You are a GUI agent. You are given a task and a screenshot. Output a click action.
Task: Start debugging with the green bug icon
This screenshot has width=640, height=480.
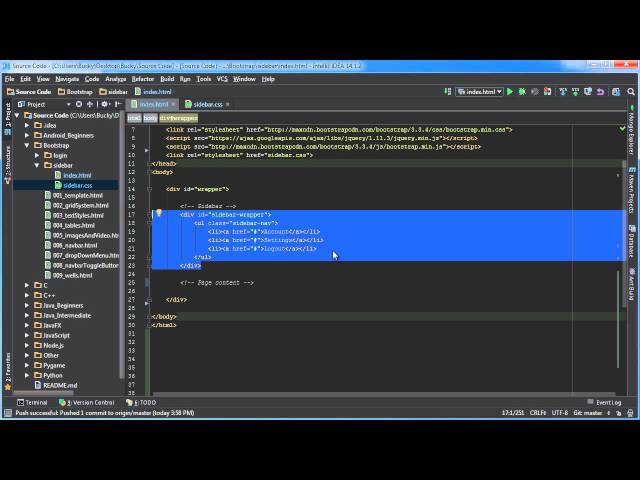click(x=522, y=92)
